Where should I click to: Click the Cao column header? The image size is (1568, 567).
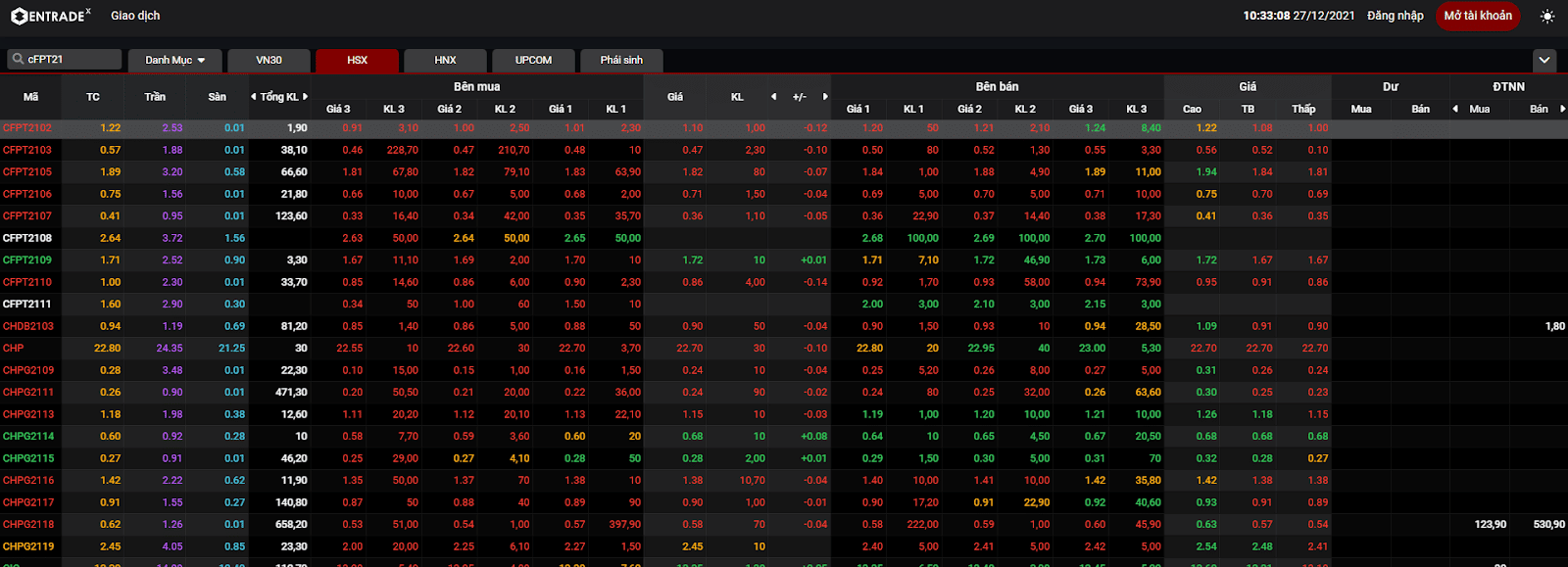coord(1192,109)
